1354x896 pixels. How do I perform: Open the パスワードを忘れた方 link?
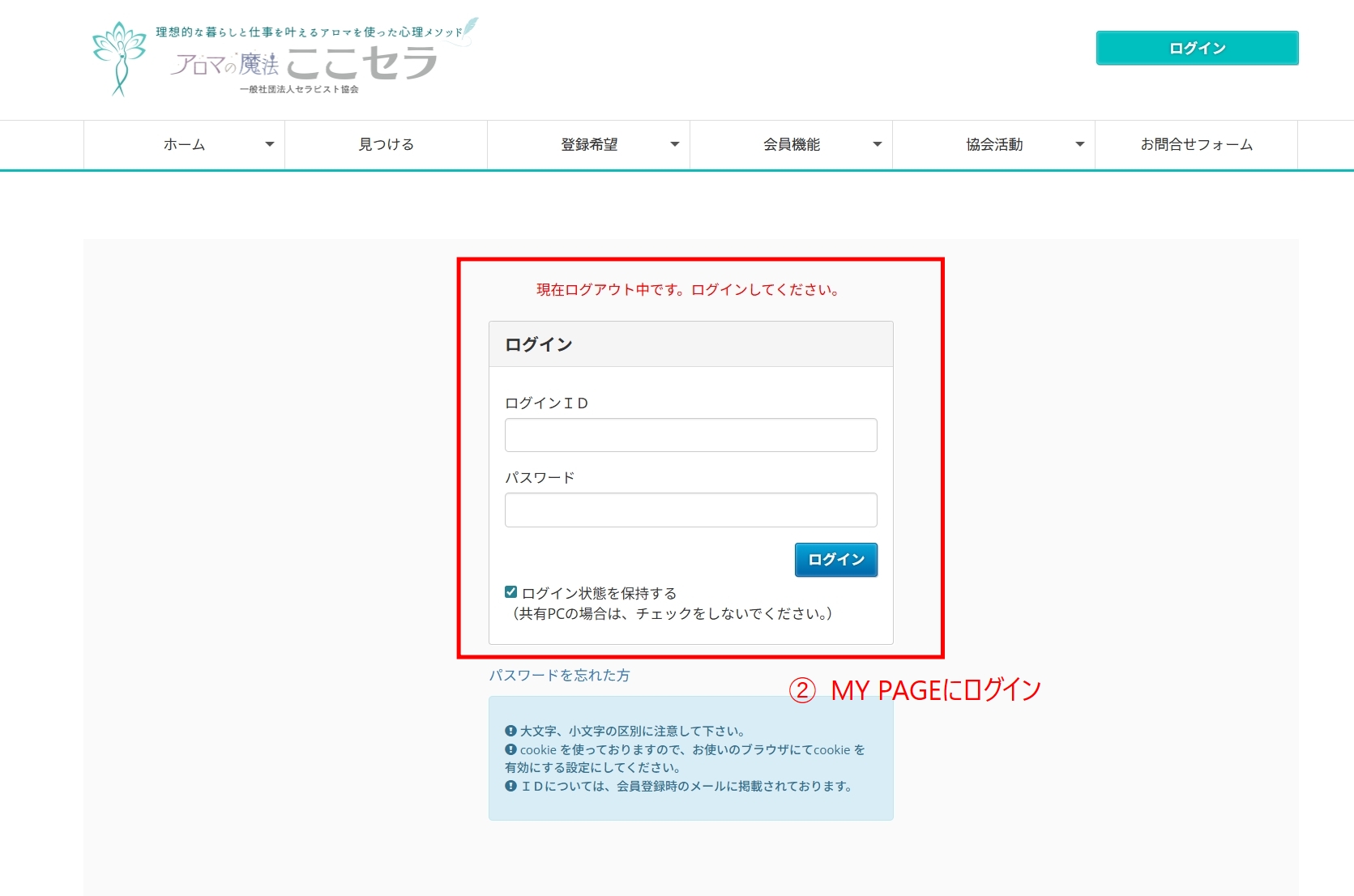click(x=559, y=675)
